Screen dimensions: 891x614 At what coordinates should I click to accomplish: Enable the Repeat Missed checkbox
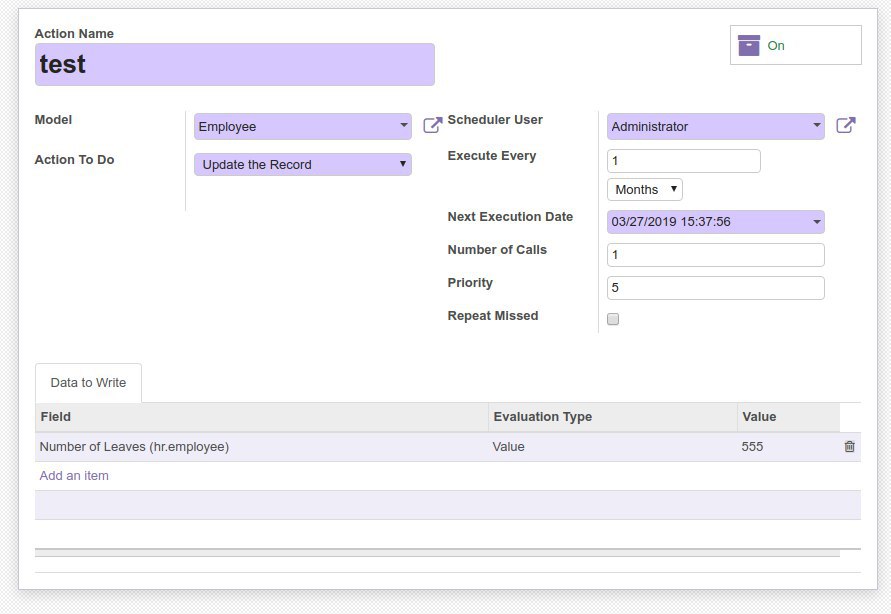pyautogui.click(x=613, y=319)
